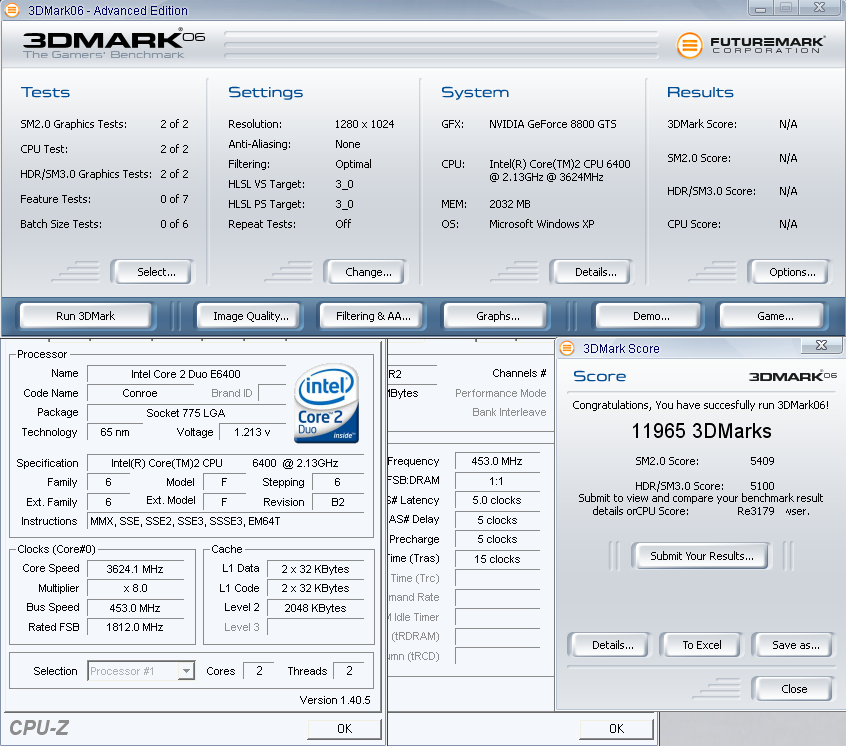This screenshot has height=746, width=846.
Task: Click the FSB:DRAM ratio '1:1'
Action: [497, 481]
